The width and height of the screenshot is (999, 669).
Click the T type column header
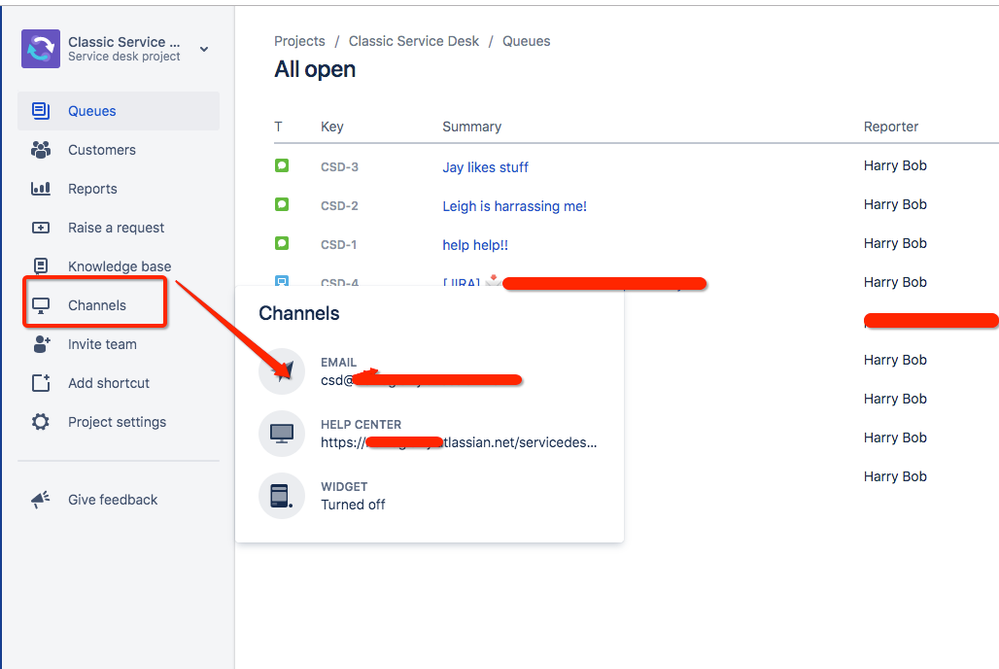click(278, 127)
